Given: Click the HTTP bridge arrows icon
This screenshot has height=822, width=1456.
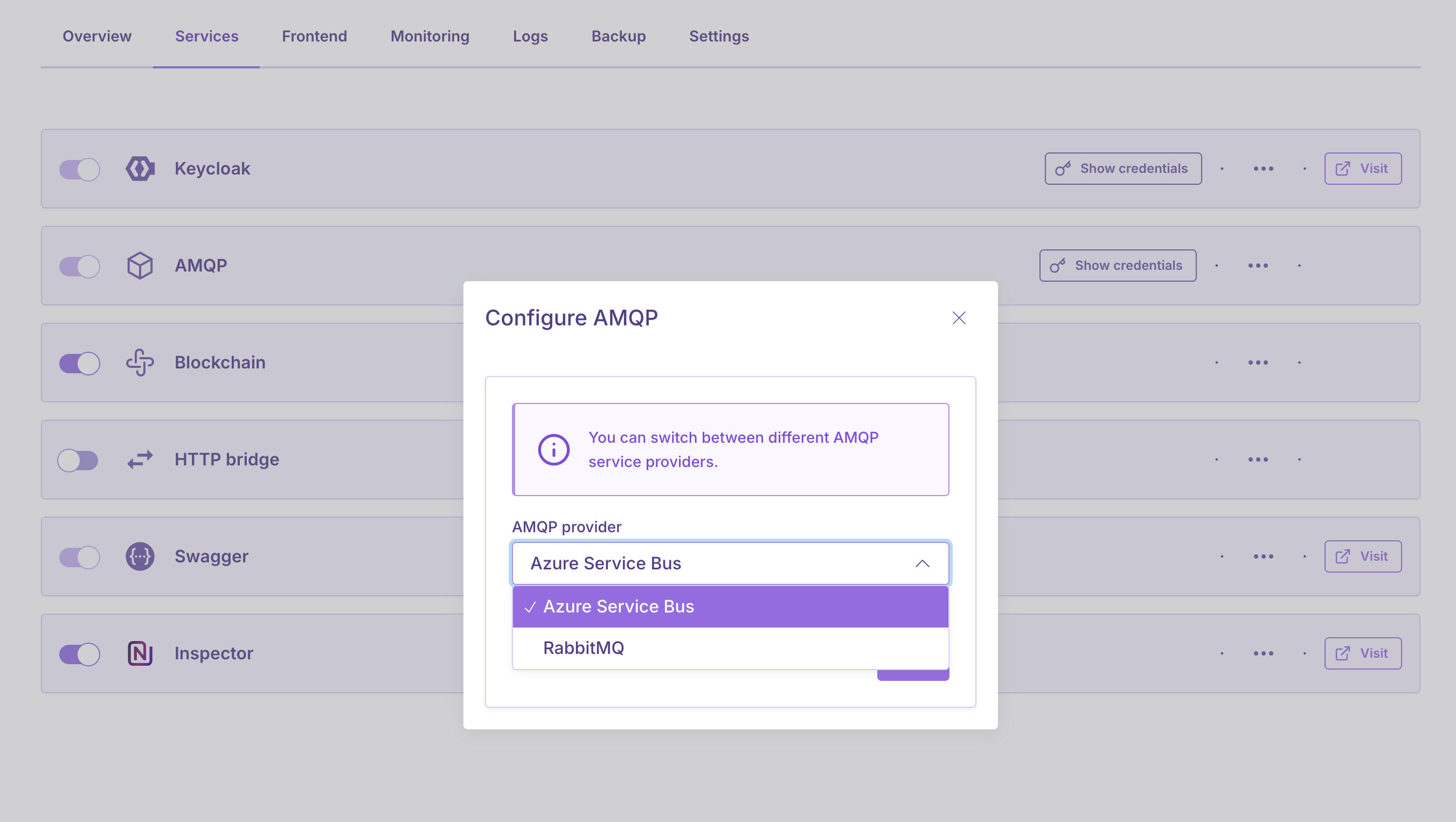Looking at the screenshot, I should tap(140, 459).
